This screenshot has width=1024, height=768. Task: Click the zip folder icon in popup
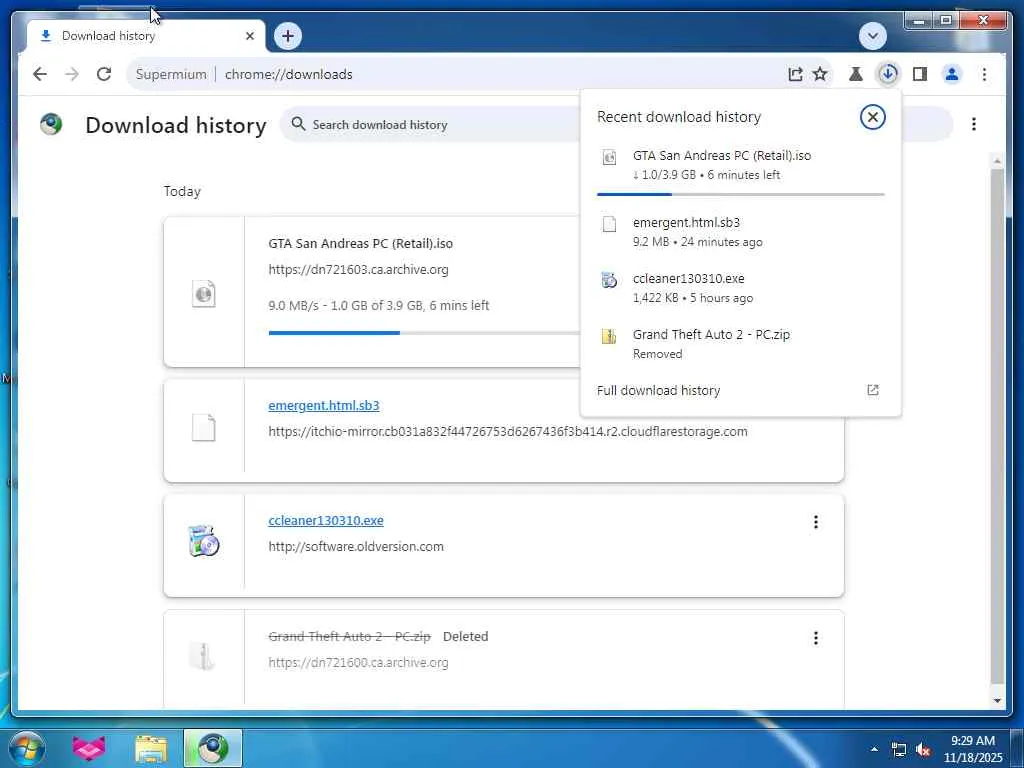point(609,336)
